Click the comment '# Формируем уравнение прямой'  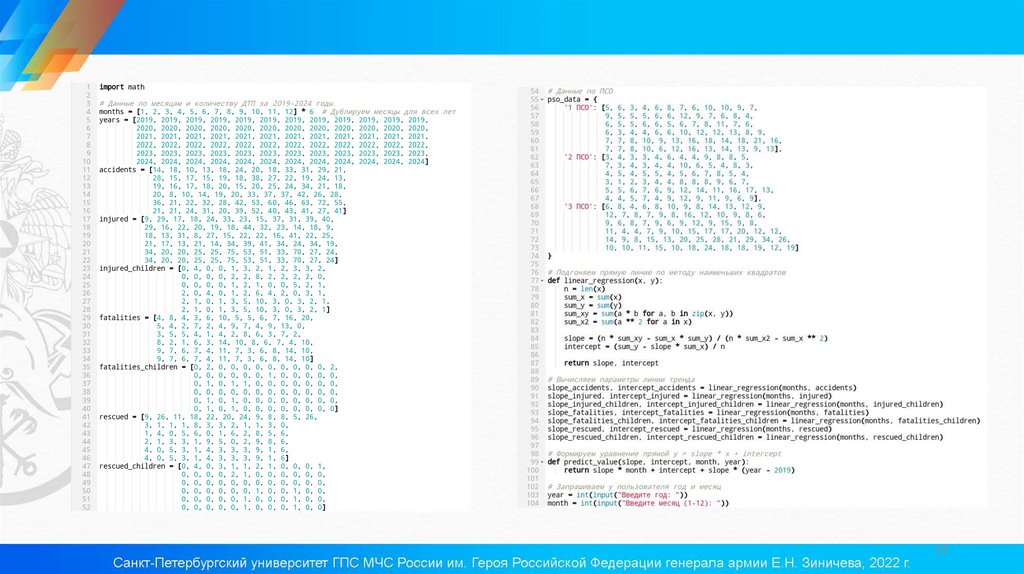[664, 454]
